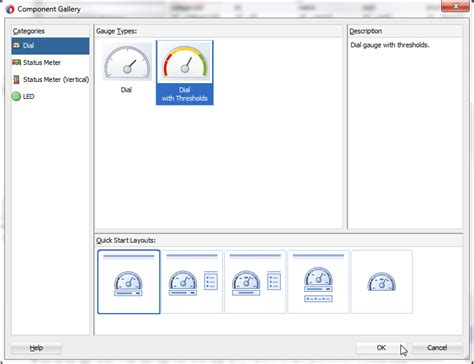474x364 pixels.
Task: Open Help for Component Gallery
Action: (x=36, y=348)
